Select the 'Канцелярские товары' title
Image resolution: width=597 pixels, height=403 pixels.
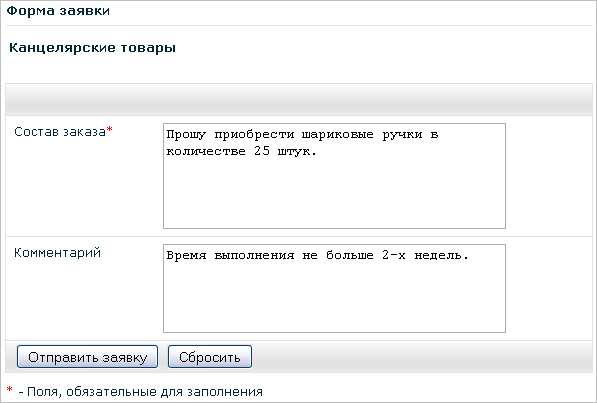pyautogui.click(x=92, y=48)
